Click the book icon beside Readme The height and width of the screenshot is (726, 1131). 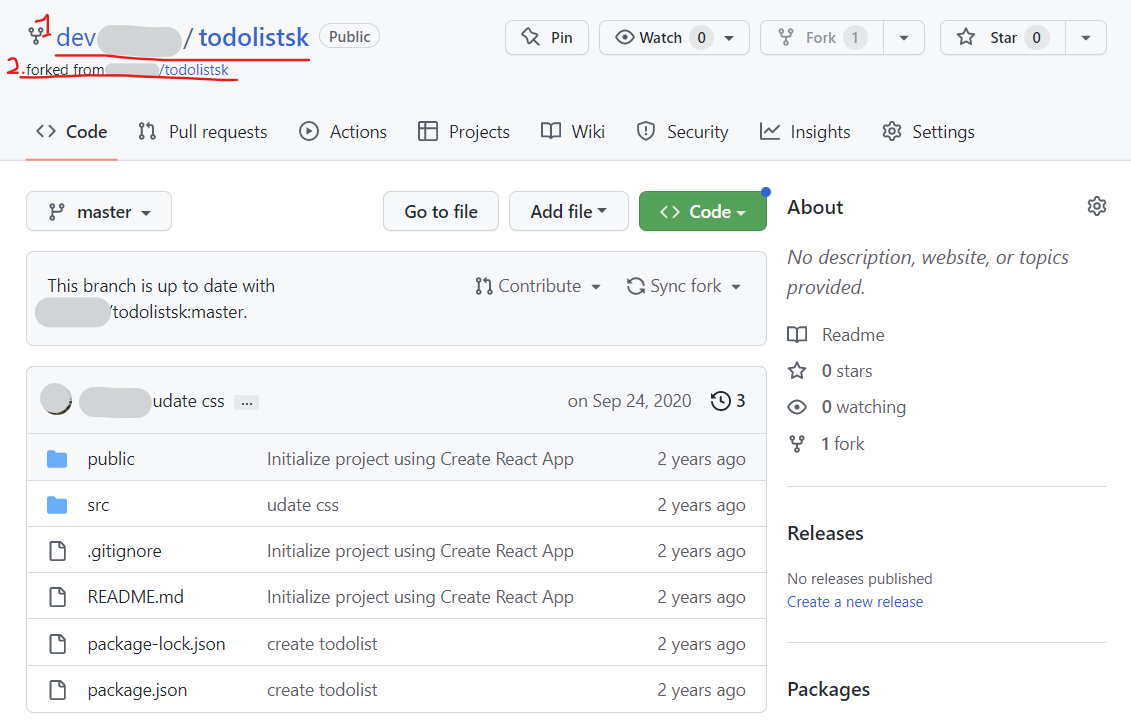tap(797, 335)
